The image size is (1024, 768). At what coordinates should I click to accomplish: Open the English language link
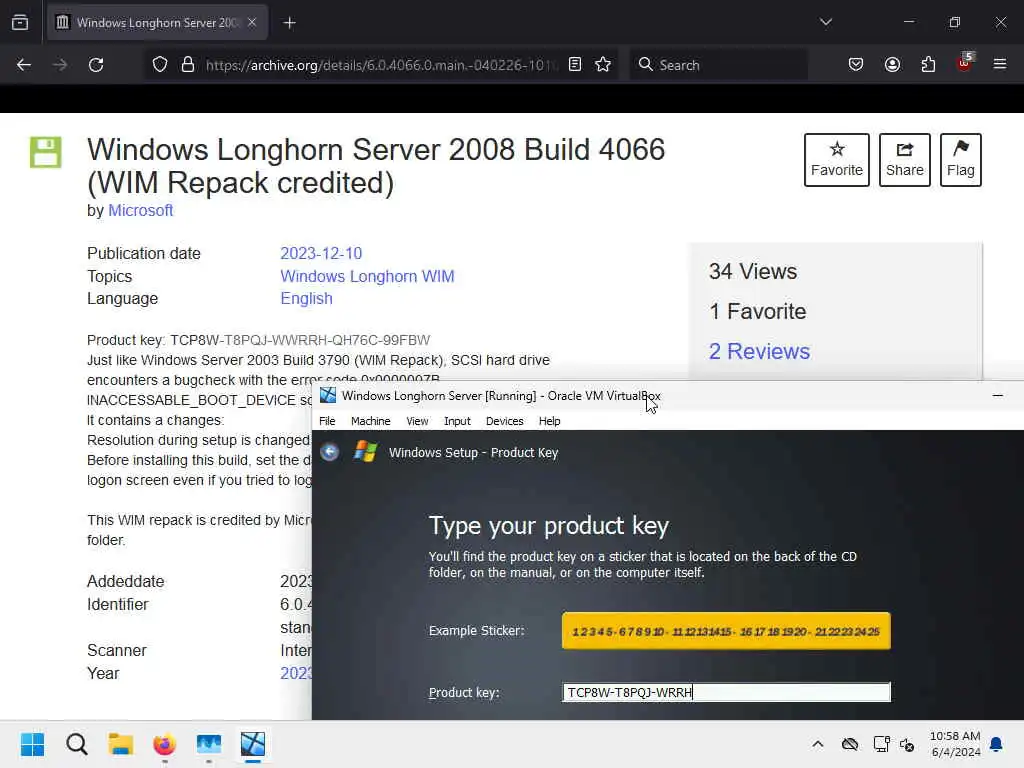306,298
